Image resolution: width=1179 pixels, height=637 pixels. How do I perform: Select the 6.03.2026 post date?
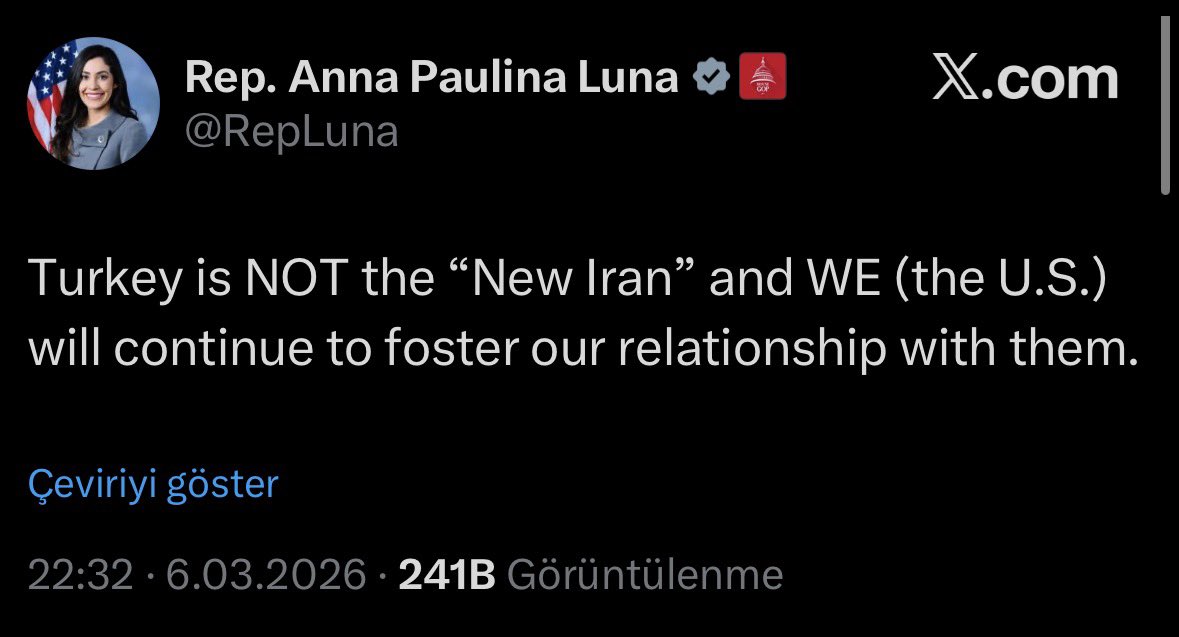265,575
